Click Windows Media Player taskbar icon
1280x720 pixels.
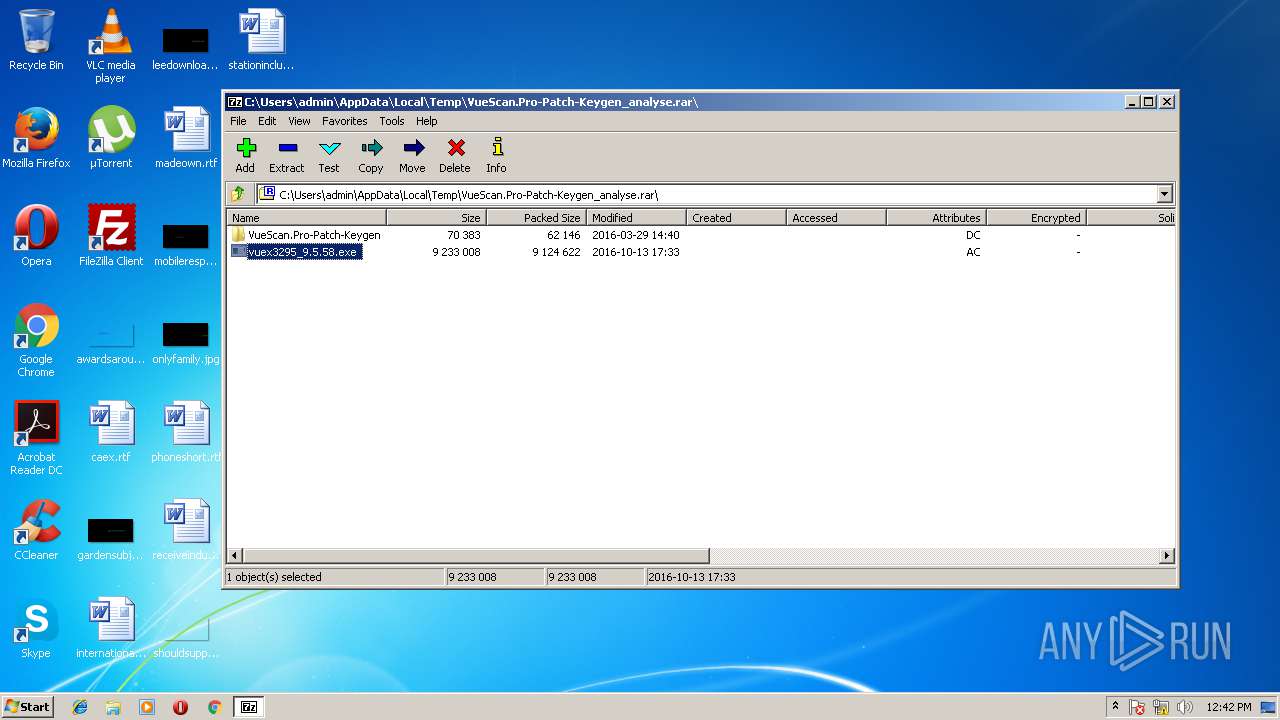pos(147,707)
